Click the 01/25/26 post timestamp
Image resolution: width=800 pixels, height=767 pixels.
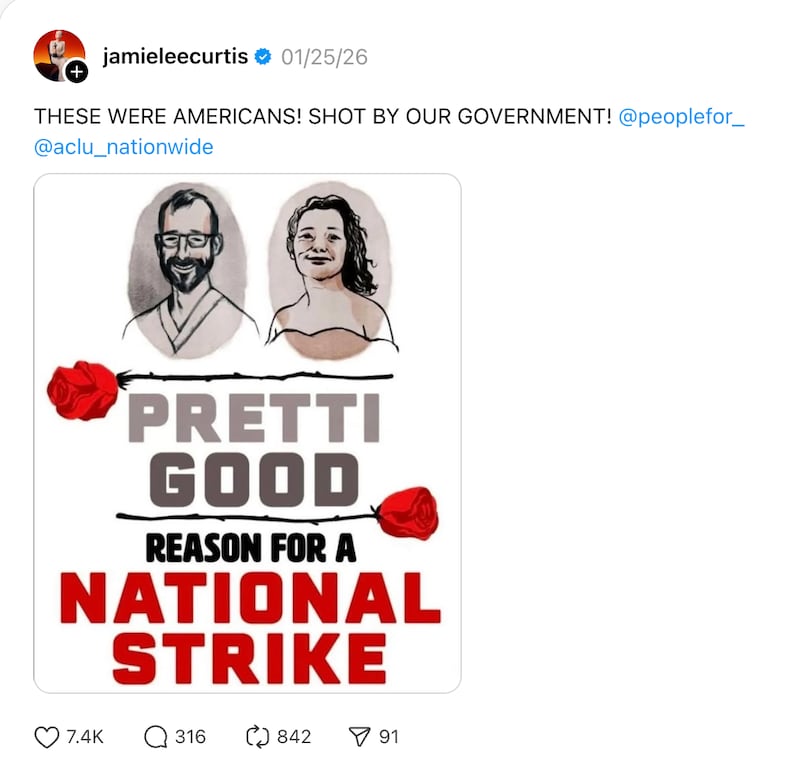324,57
